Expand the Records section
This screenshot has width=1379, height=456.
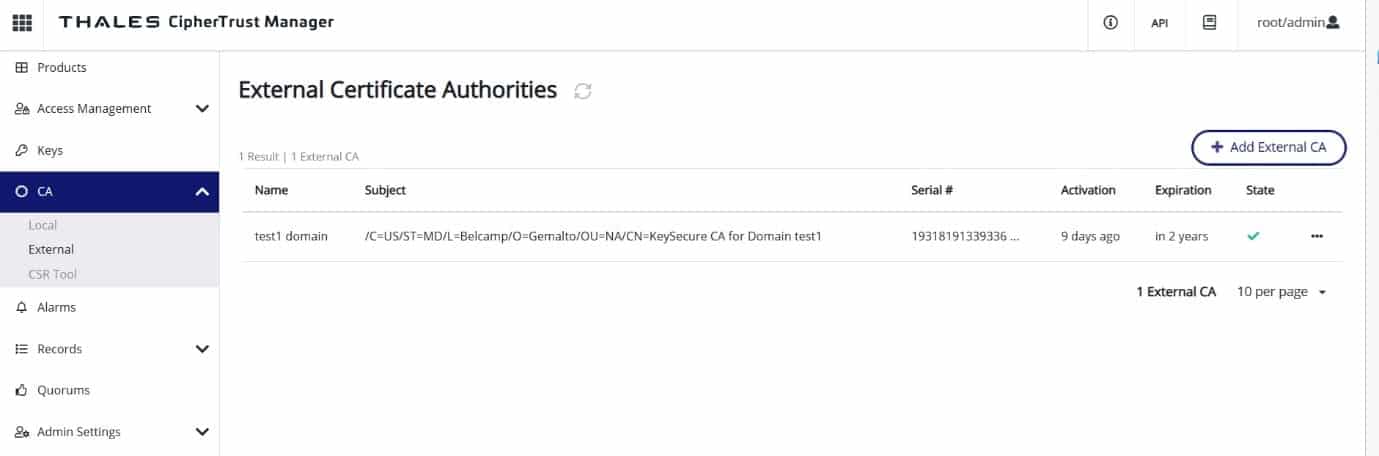[x=202, y=349]
